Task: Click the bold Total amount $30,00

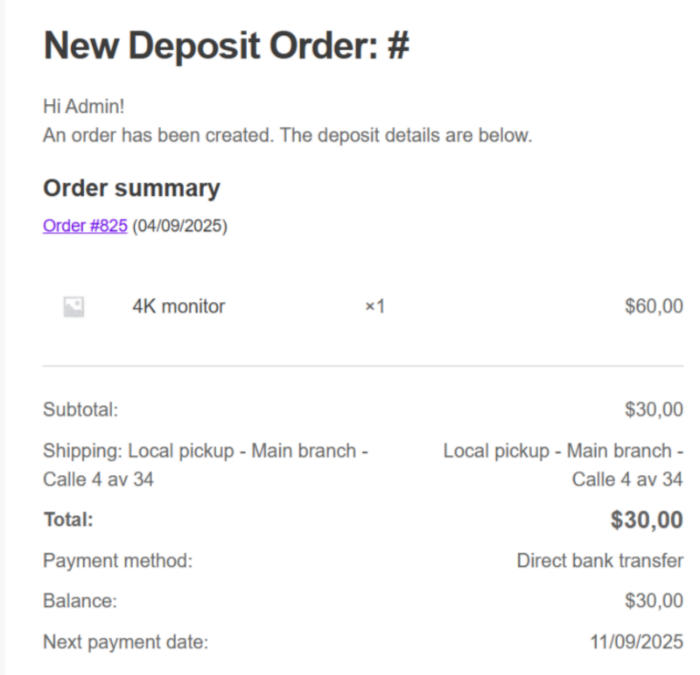Action: [x=647, y=520]
